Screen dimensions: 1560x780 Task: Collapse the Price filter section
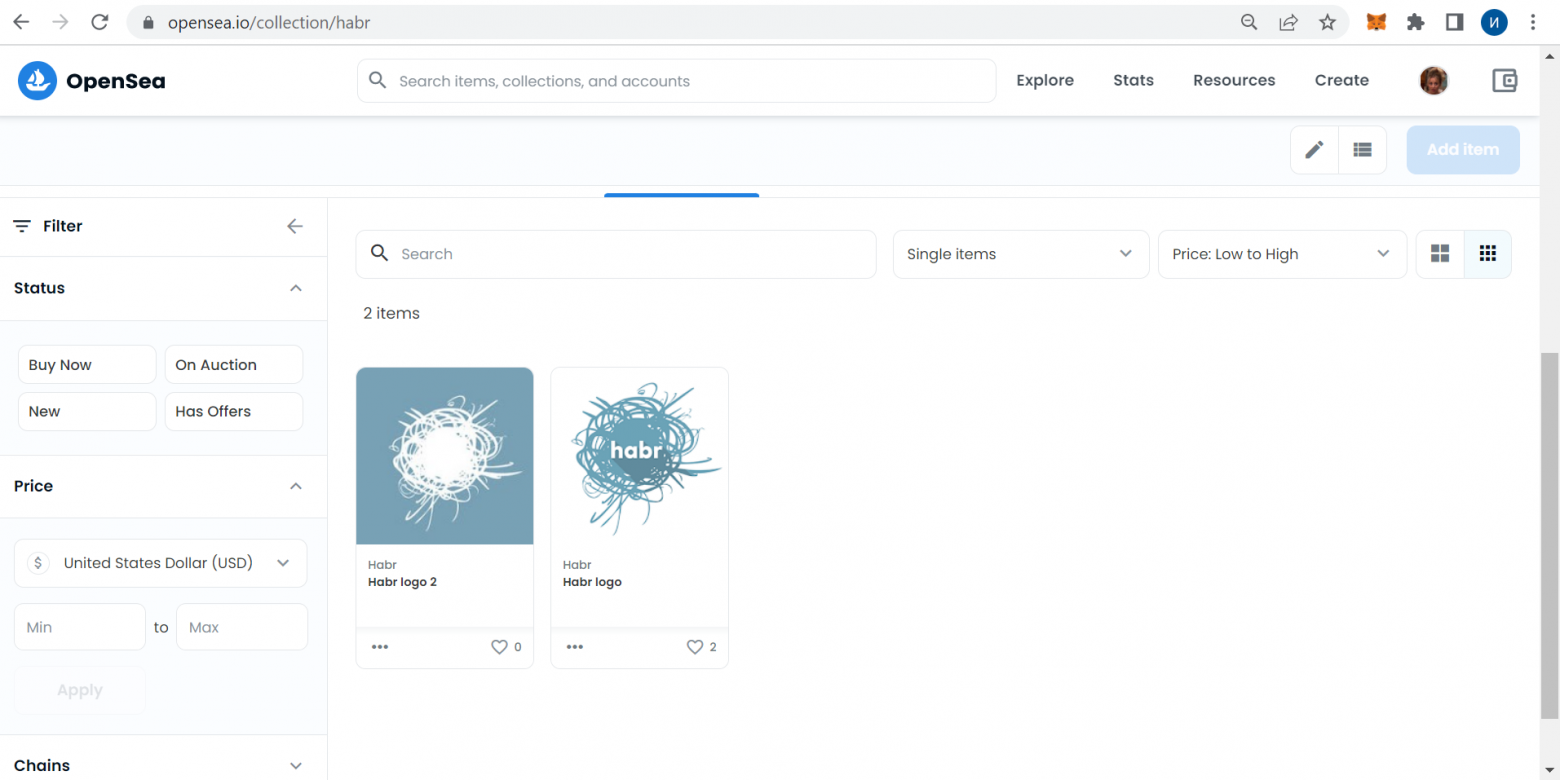click(x=295, y=486)
